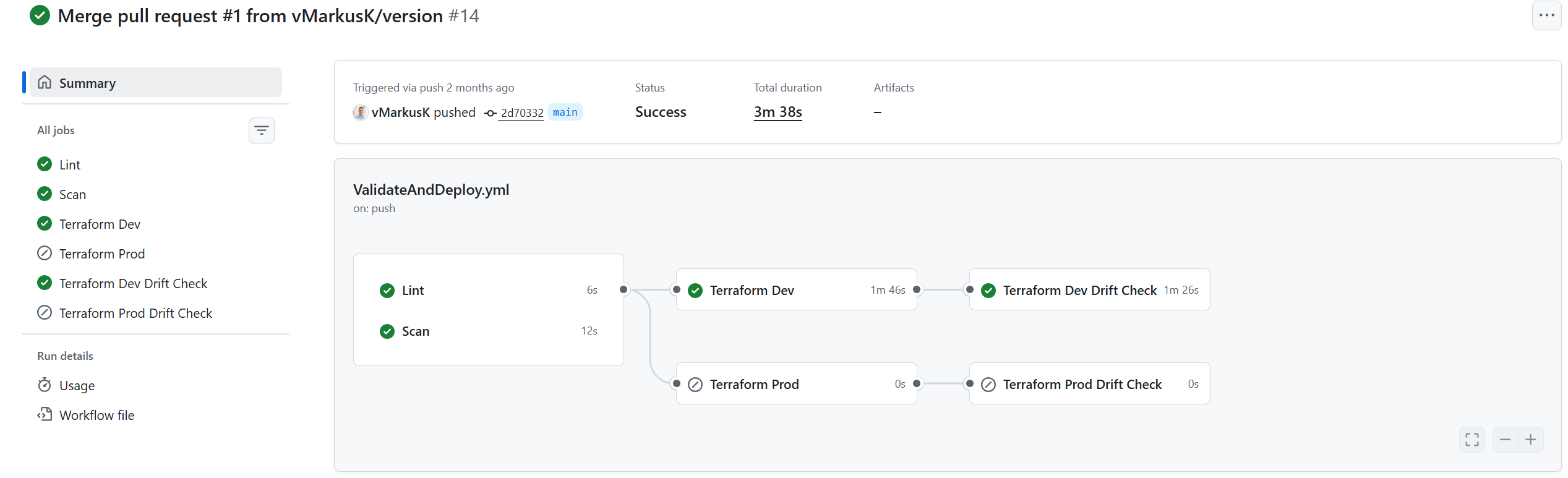Click the 'on: push' trigger text
1568x478 pixels.
click(x=374, y=208)
